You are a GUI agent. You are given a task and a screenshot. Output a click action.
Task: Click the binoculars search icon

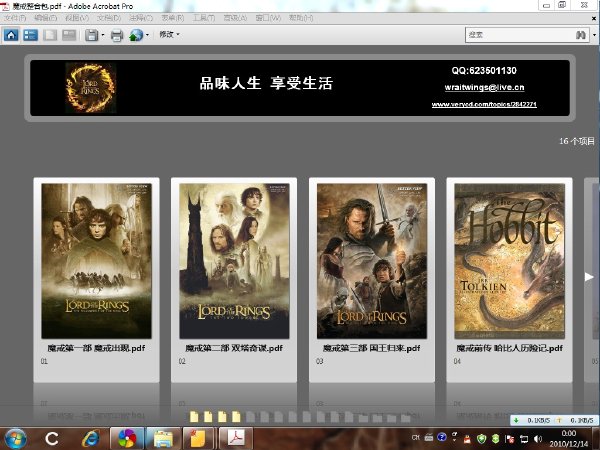pyautogui.click(x=580, y=35)
